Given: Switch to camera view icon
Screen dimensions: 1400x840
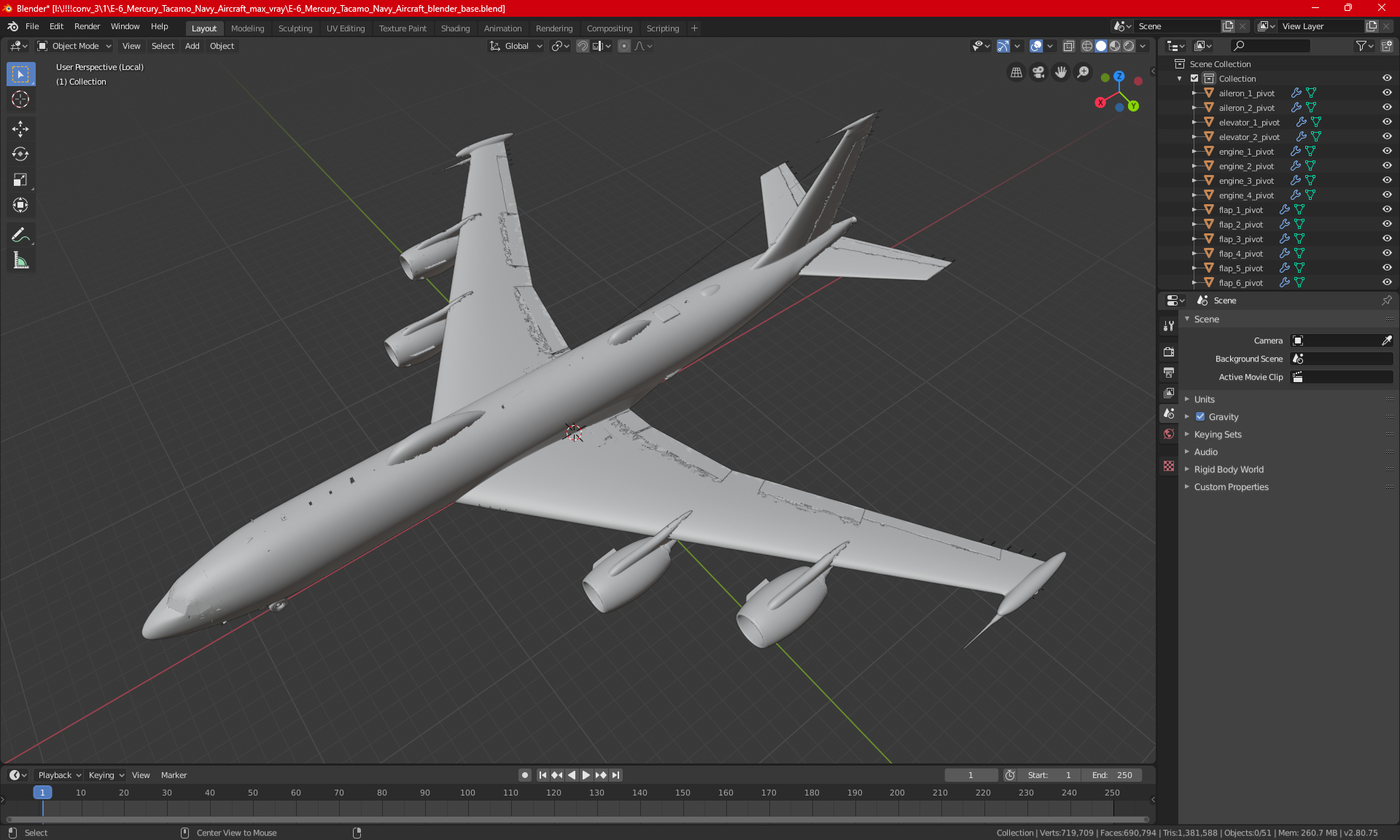Looking at the screenshot, I should pos(1038,72).
